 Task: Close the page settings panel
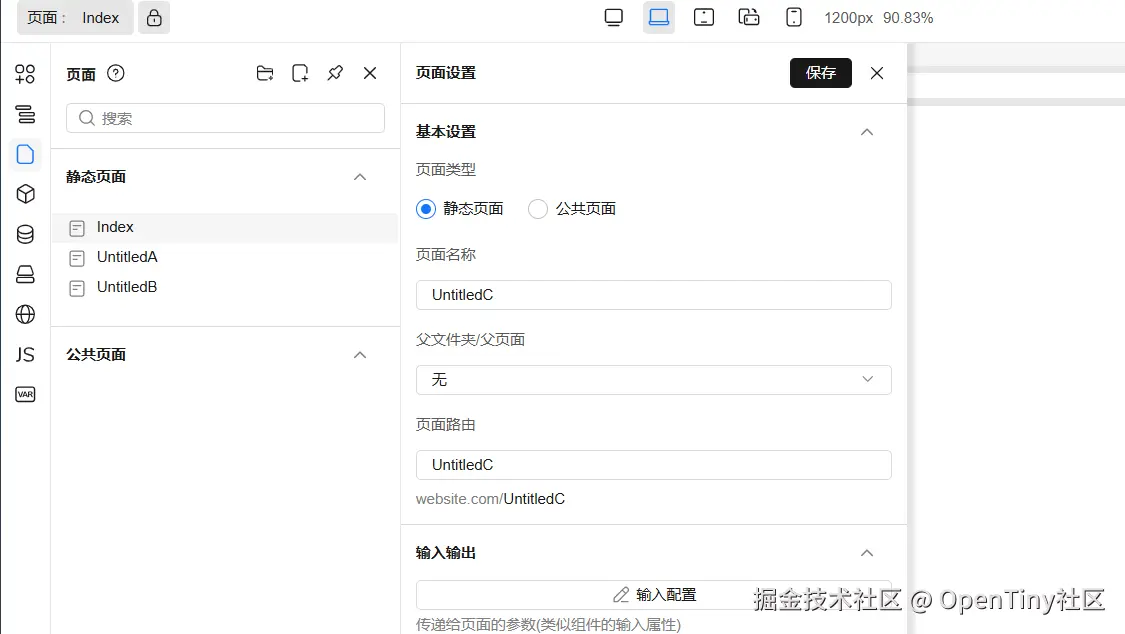point(877,73)
